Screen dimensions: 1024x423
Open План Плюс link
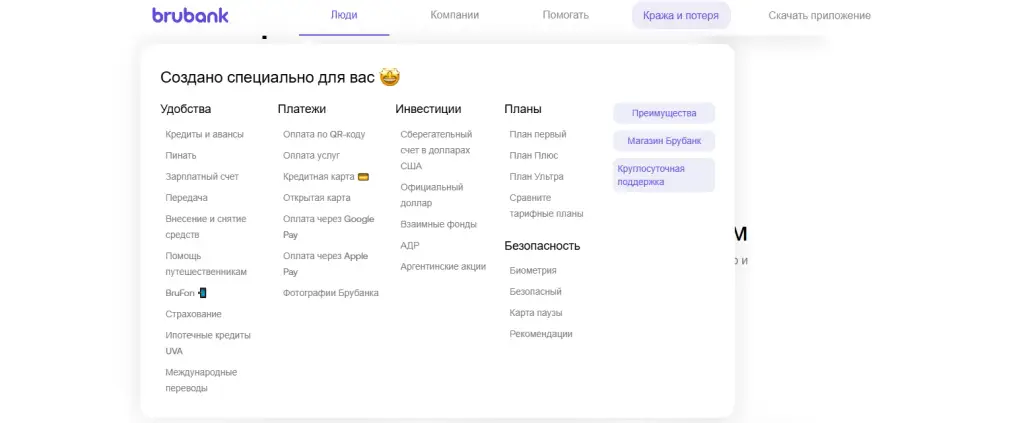click(534, 155)
